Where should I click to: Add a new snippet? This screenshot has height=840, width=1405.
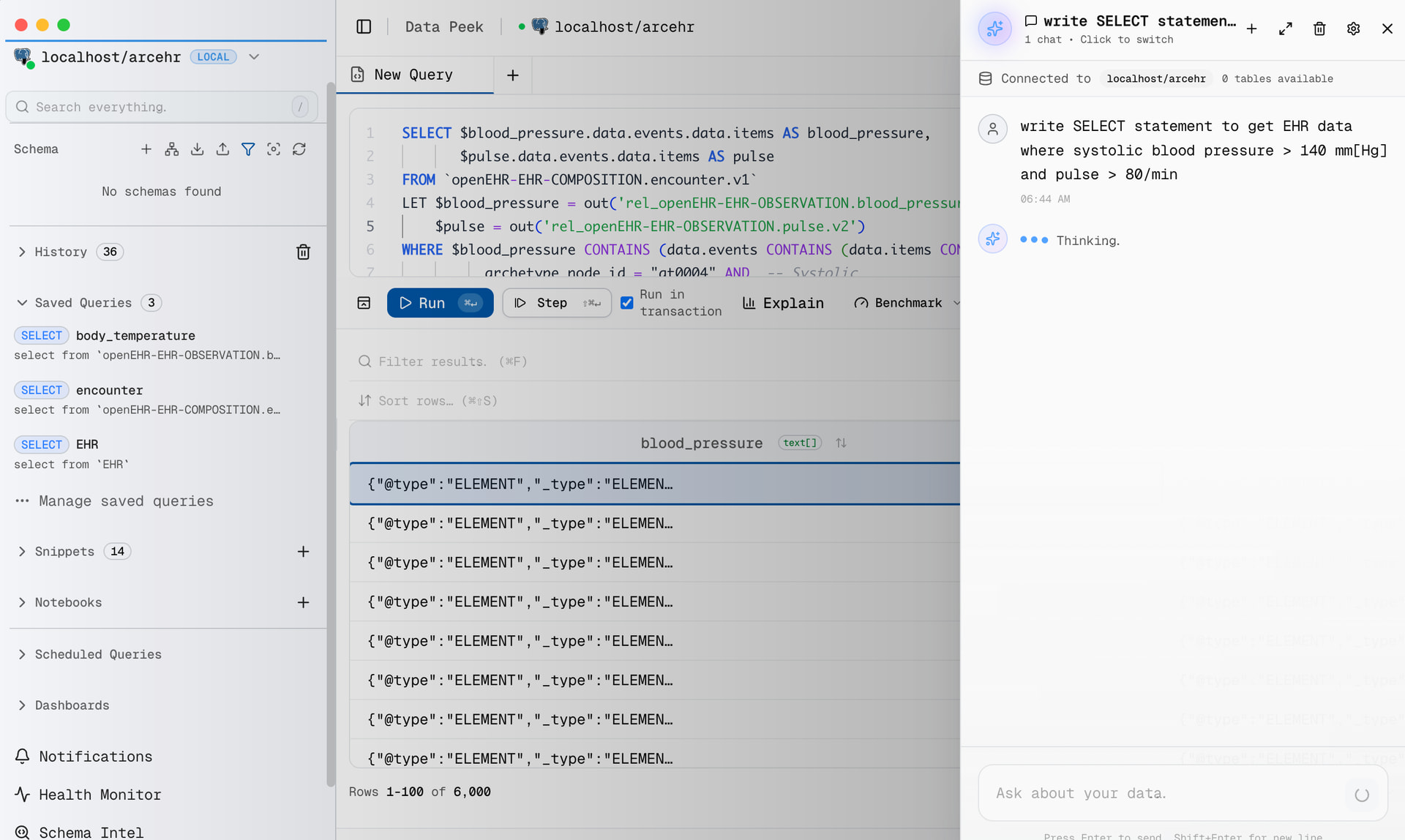point(303,552)
